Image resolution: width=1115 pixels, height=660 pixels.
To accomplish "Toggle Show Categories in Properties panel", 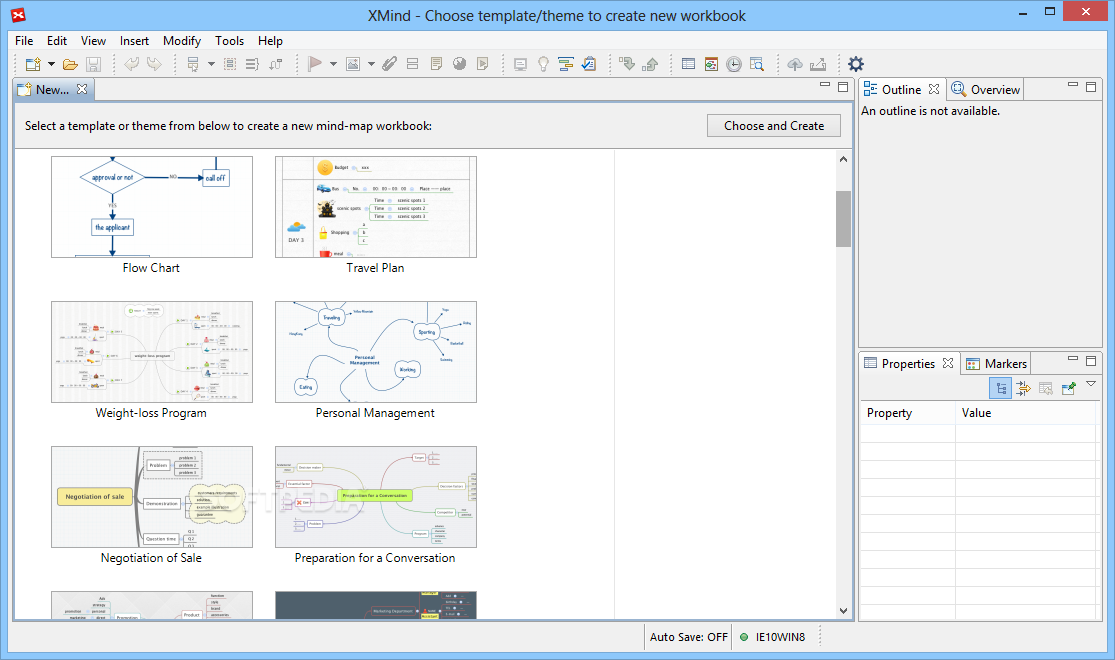I will tap(1001, 388).
